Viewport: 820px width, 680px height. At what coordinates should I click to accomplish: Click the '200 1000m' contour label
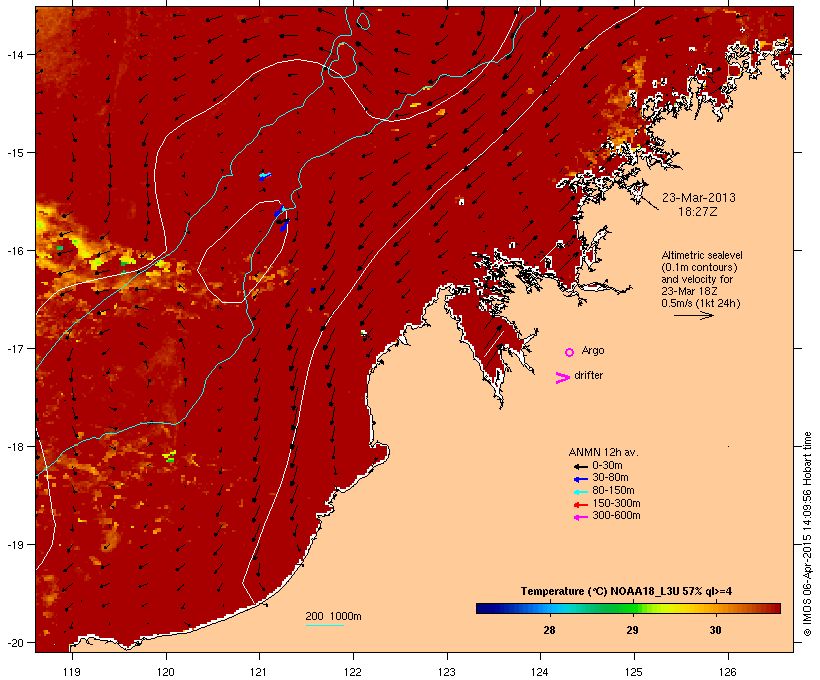click(333, 616)
